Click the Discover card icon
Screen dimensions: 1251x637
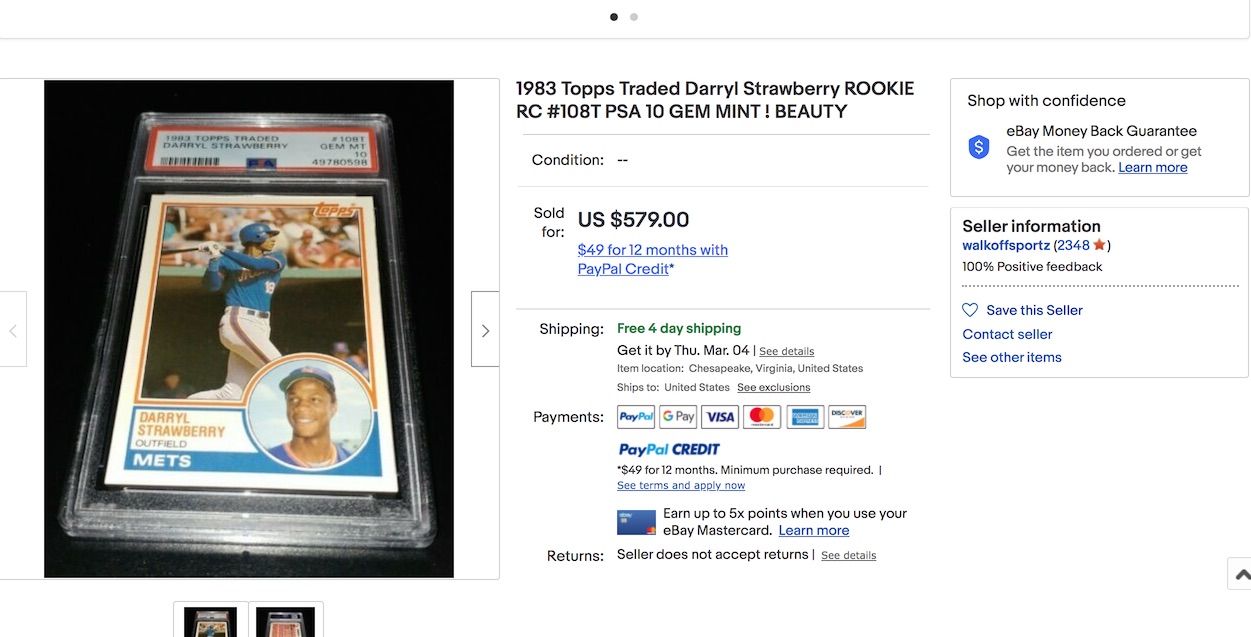[x=847, y=417]
